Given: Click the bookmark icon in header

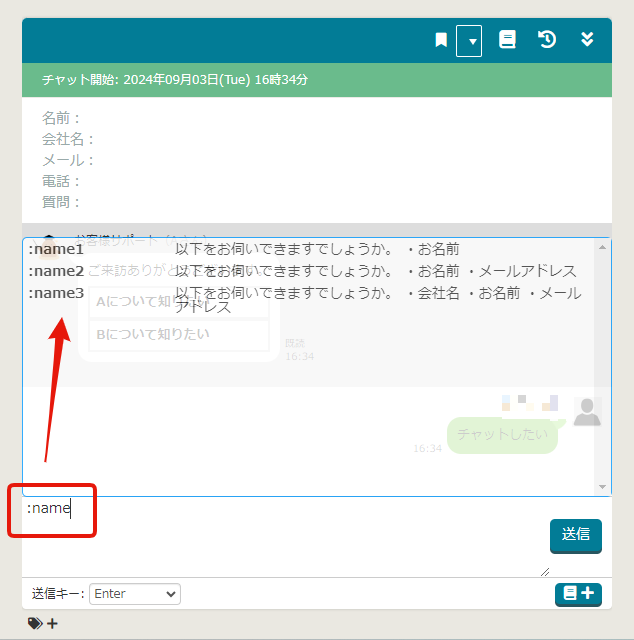Looking at the screenshot, I should pyautogui.click(x=441, y=40).
